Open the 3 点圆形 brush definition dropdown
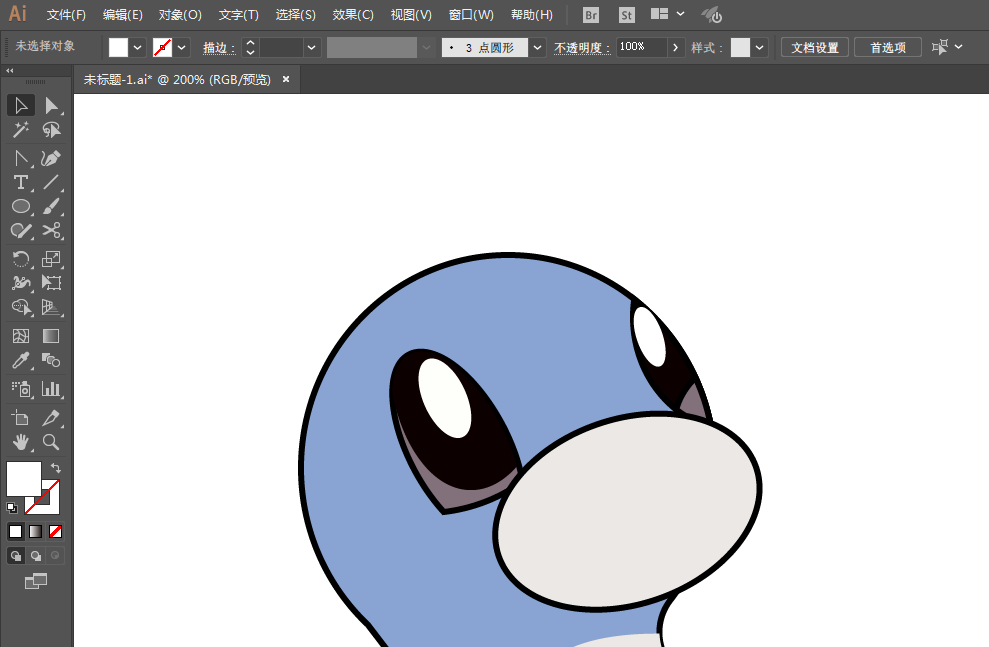Image resolution: width=989 pixels, height=647 pixels. pyautogui.click(x=537, y=47)
